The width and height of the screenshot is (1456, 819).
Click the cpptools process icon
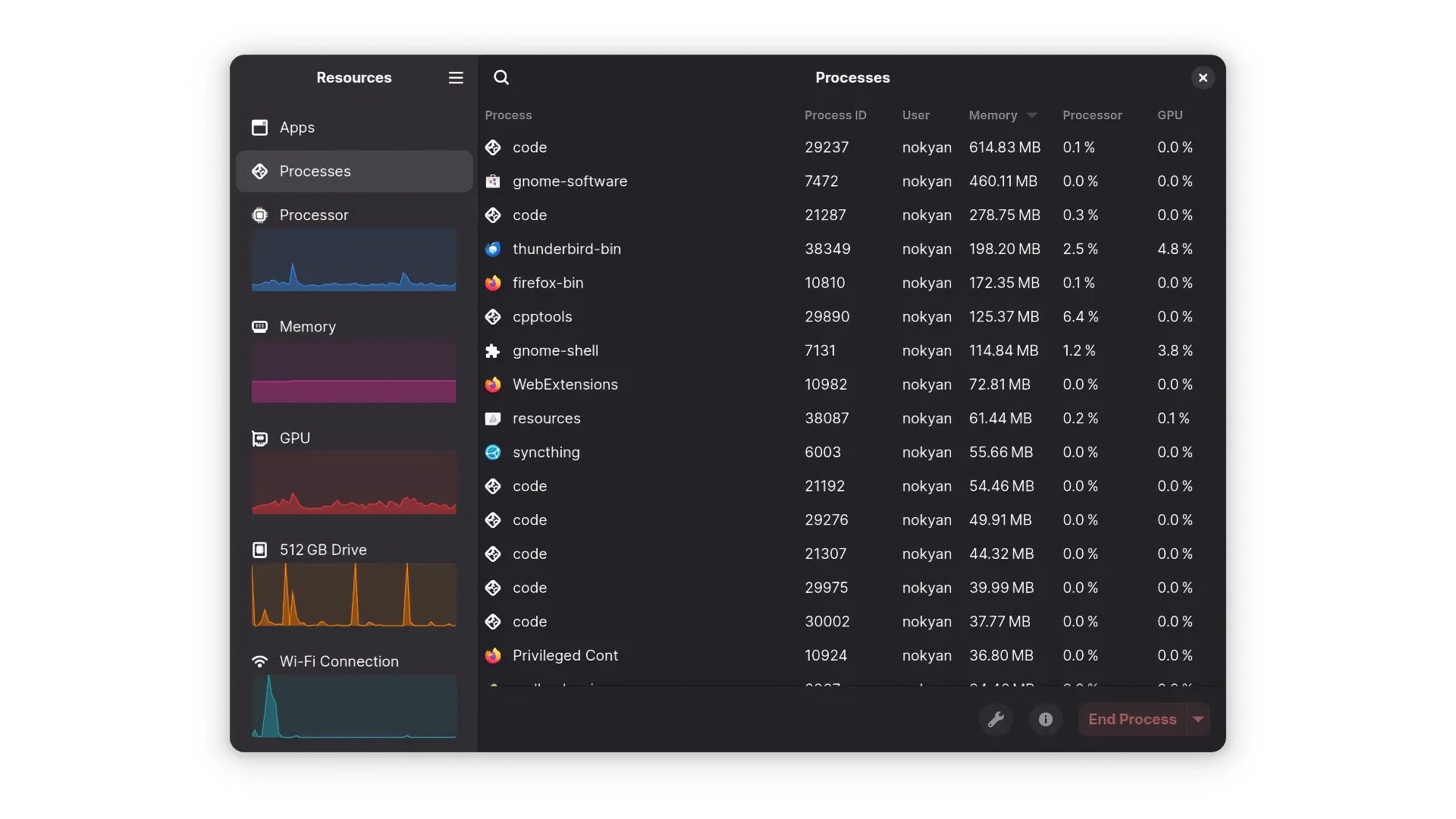(493, 317)
